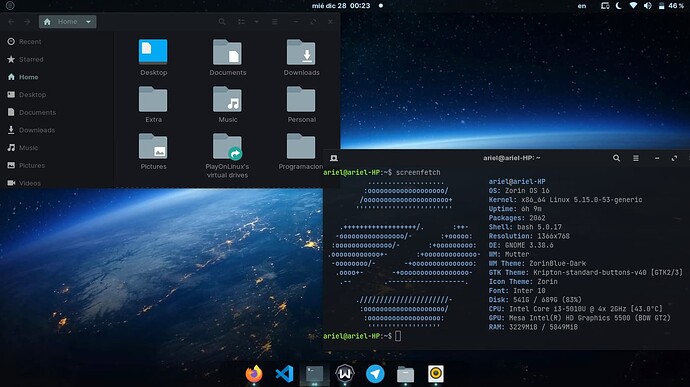
Task: Open the volume control in top bar
Action: click(648, 6)
